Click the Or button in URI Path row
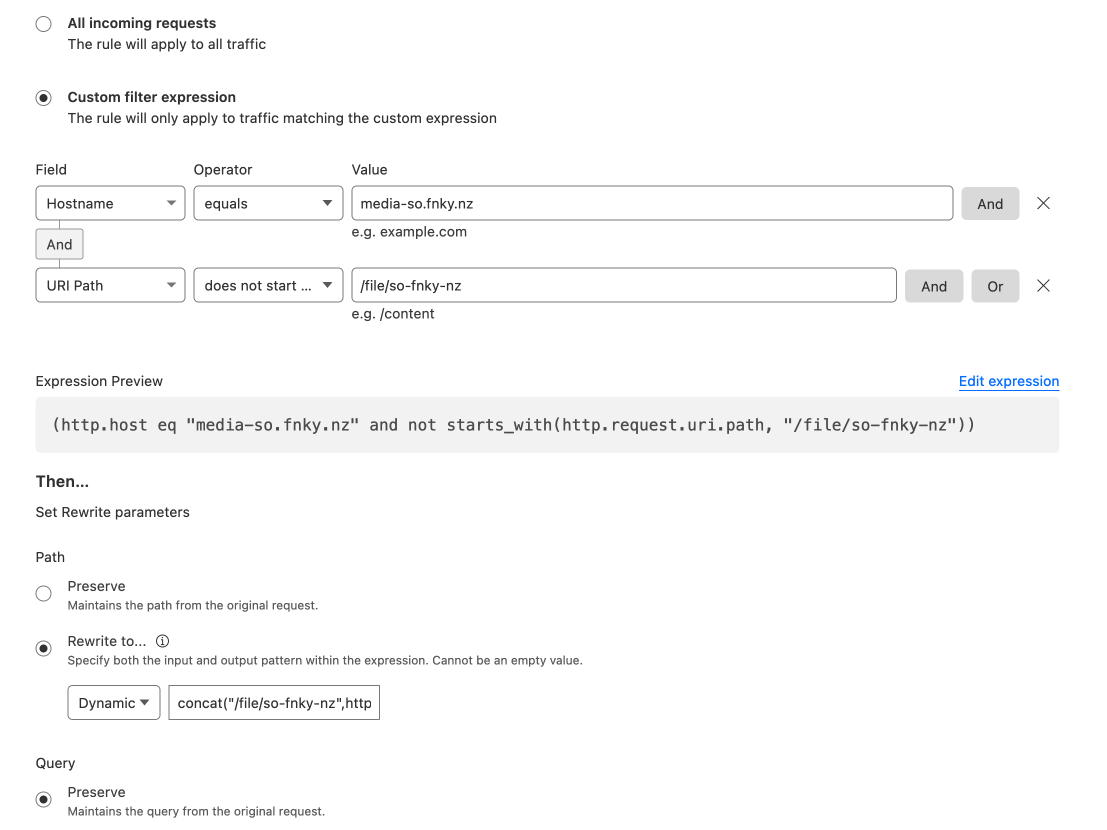 click(995, 286)
